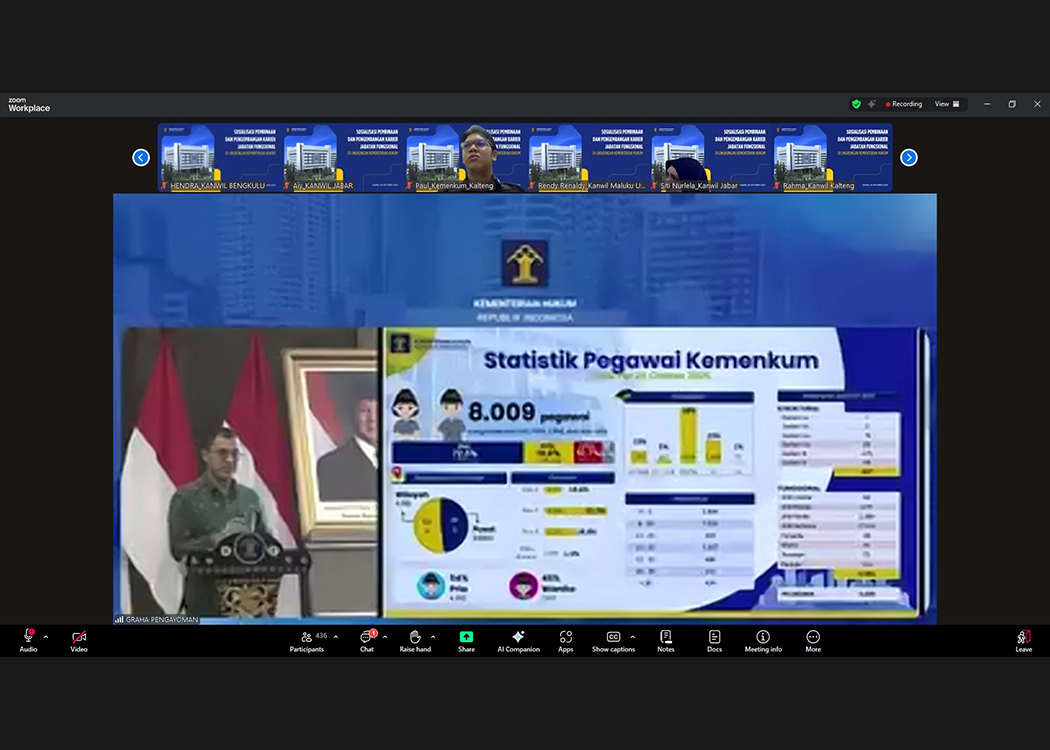
Task: Show Meeting info
Action: pyautogui.click(x=763, y=641)
